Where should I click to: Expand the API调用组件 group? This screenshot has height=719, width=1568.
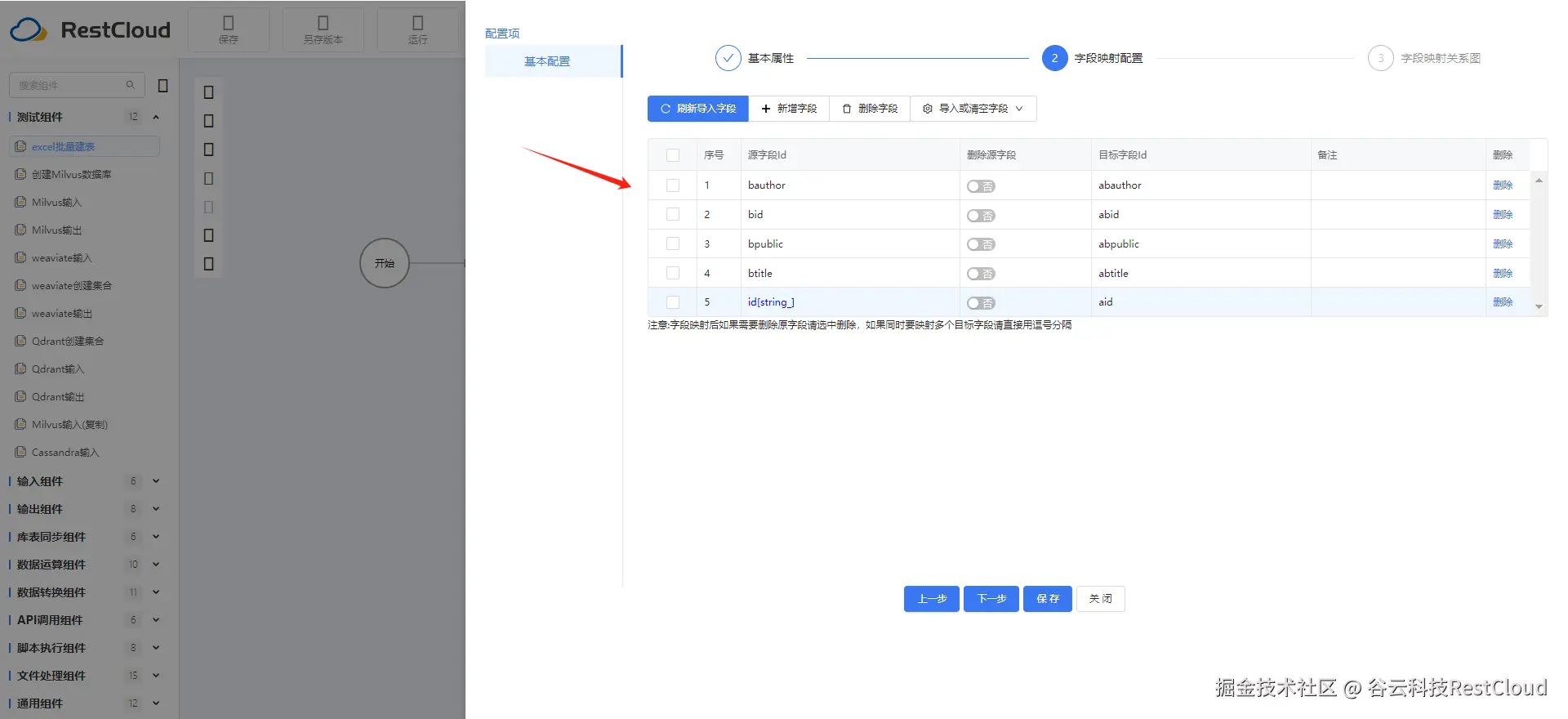coord(156,620)
